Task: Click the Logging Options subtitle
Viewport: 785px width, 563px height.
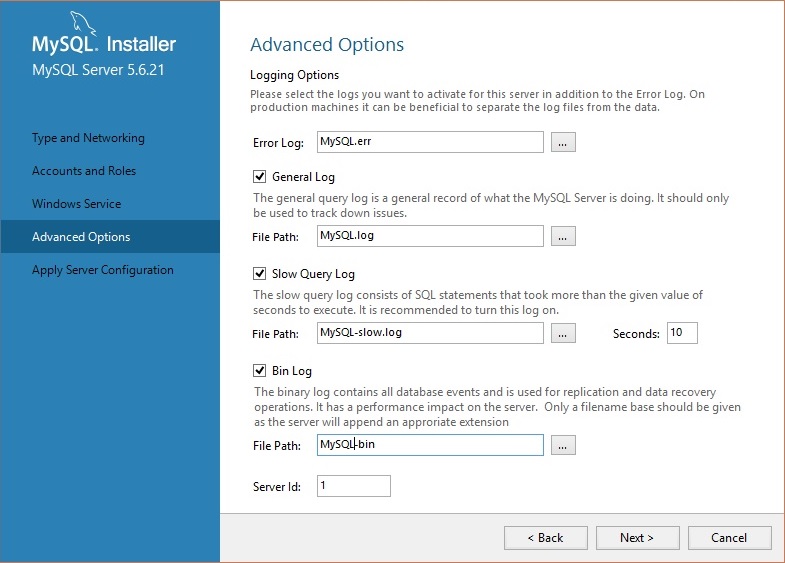Action: pyautogui.click(x=294, y=75)
